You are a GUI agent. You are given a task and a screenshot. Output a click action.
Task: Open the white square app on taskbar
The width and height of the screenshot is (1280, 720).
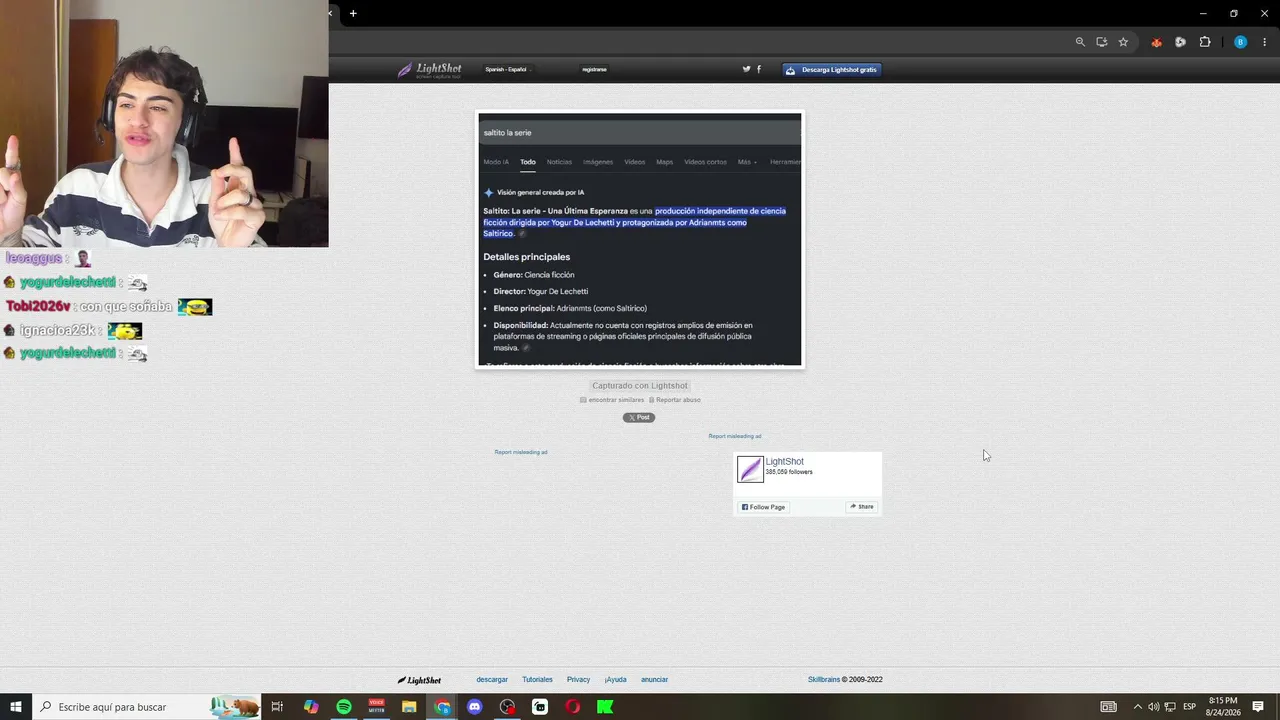(540, 707)
